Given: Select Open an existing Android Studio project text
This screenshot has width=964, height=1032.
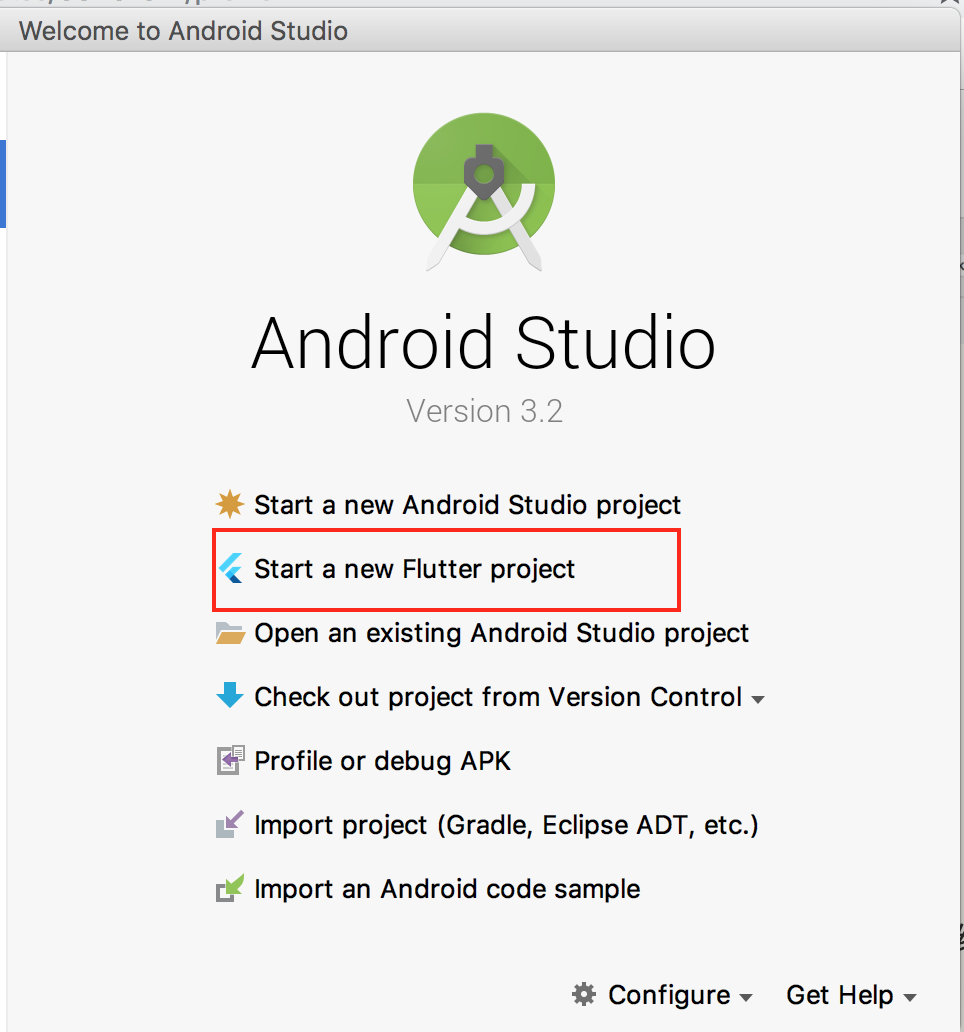Looking at the screenshot, I should [501, 633].
